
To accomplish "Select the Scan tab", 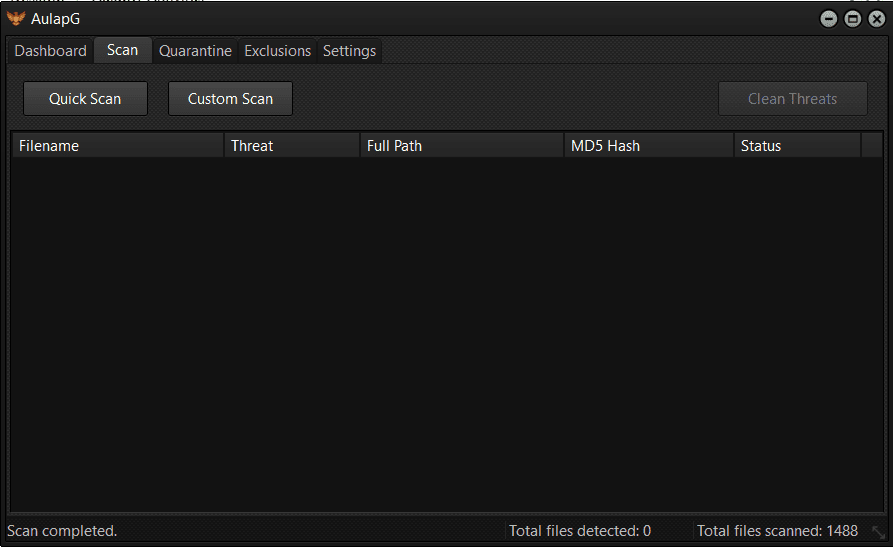I will coord(122,50).
